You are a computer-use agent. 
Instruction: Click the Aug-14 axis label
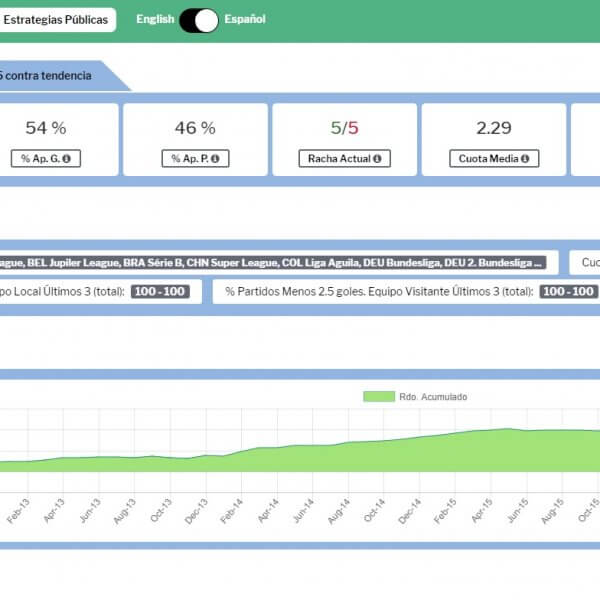pos(339,511)
